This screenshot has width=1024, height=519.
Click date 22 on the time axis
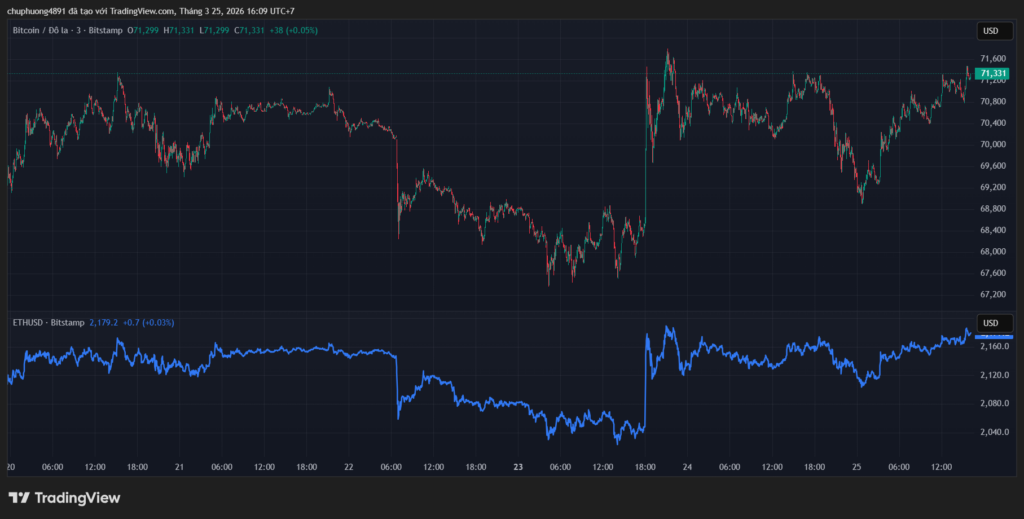[348, 467]
